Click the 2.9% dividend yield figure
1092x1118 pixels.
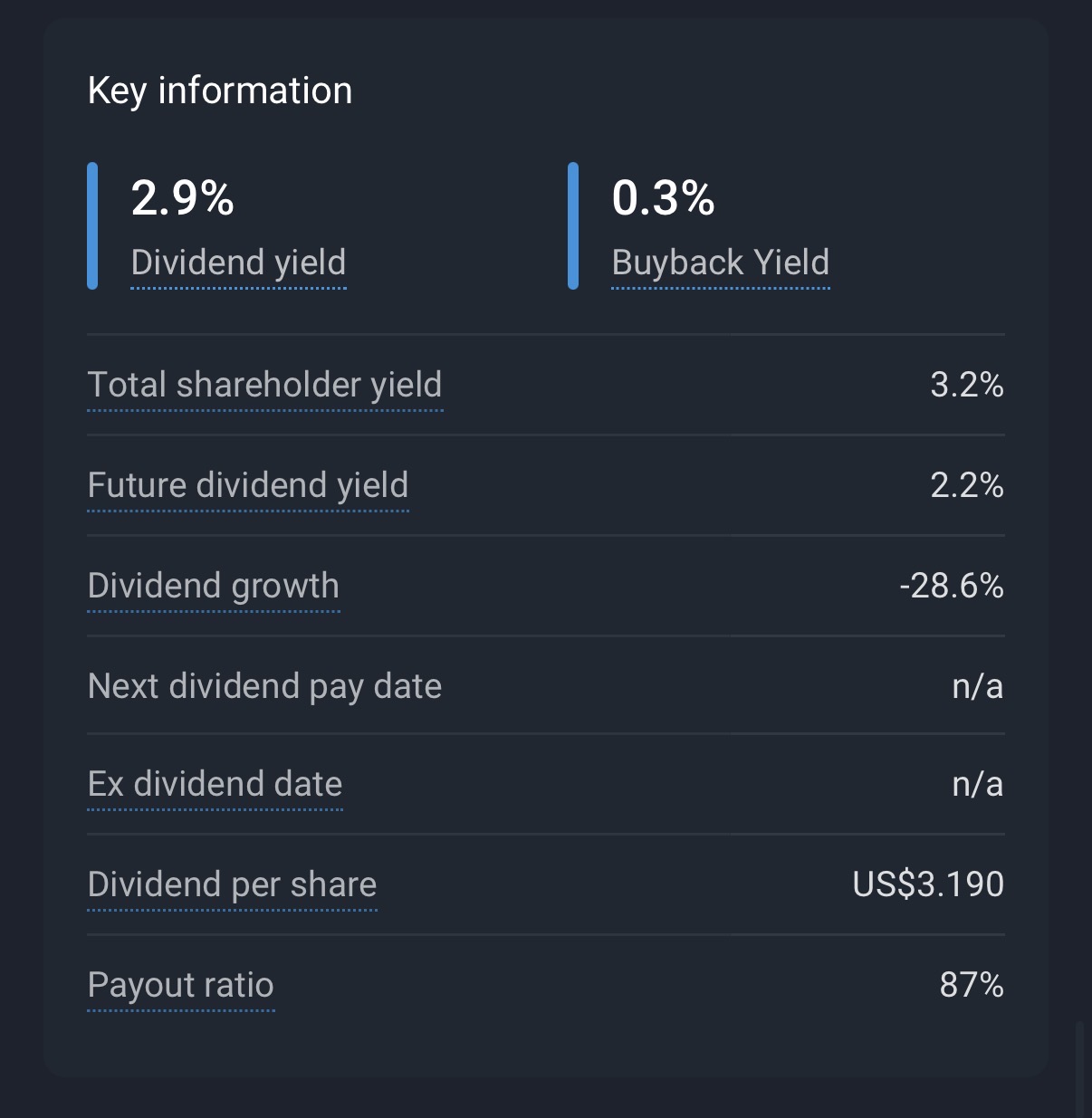(182, 197)
